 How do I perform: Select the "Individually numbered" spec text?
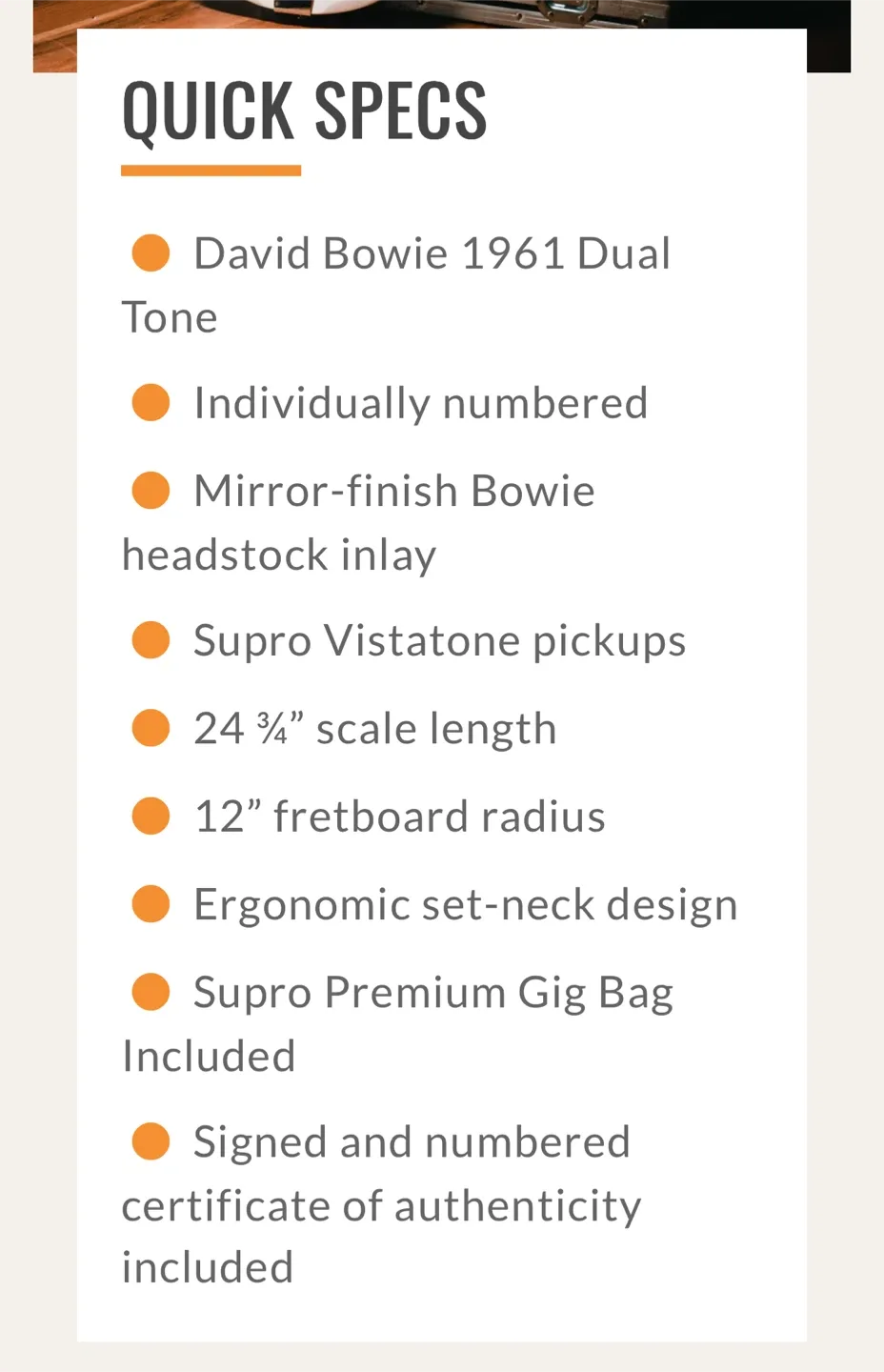click(420, 402)
